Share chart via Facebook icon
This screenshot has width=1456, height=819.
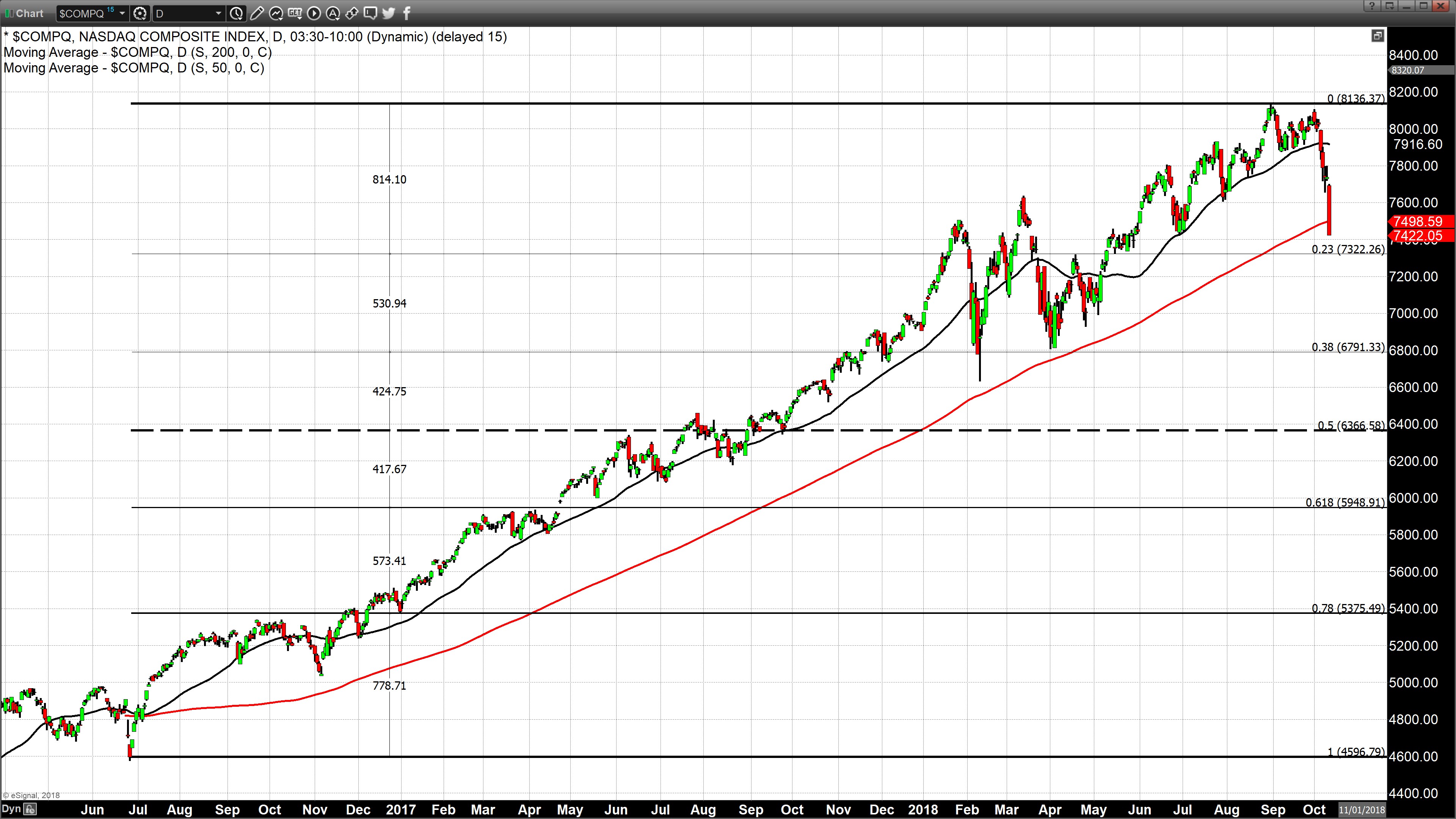tap(406, 13)
